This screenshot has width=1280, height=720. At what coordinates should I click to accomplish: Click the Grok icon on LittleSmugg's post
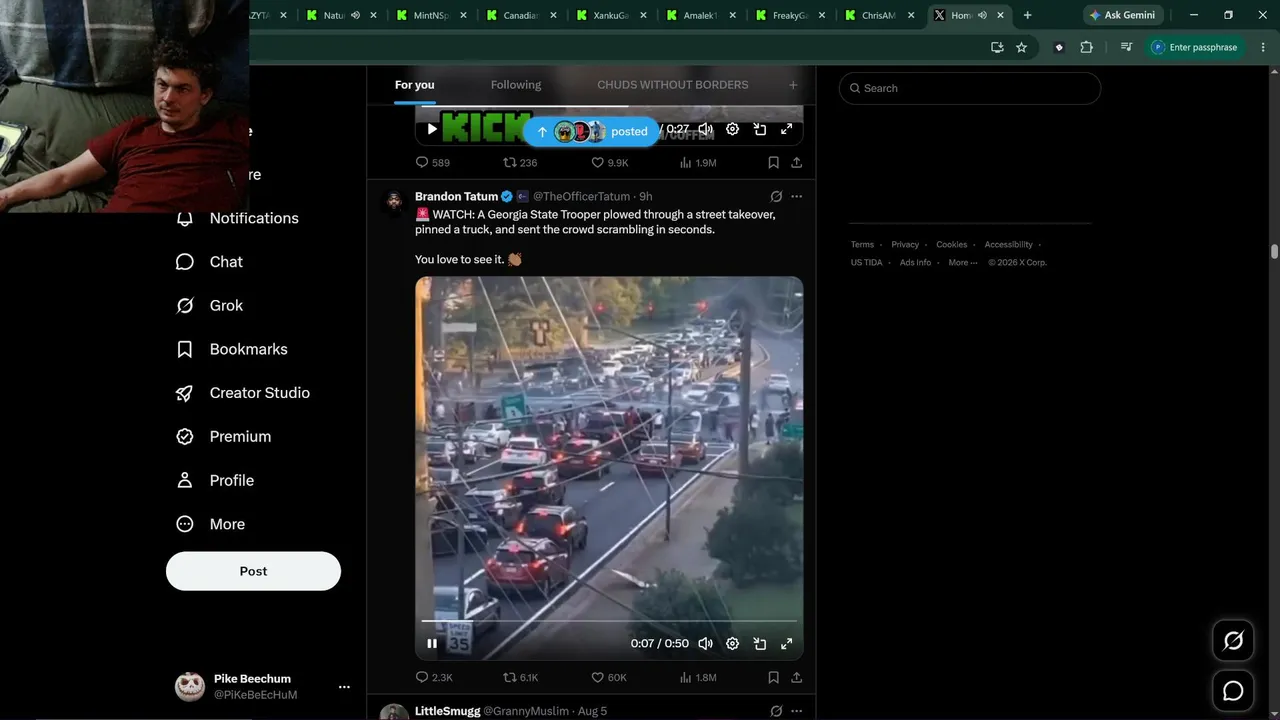776,711
